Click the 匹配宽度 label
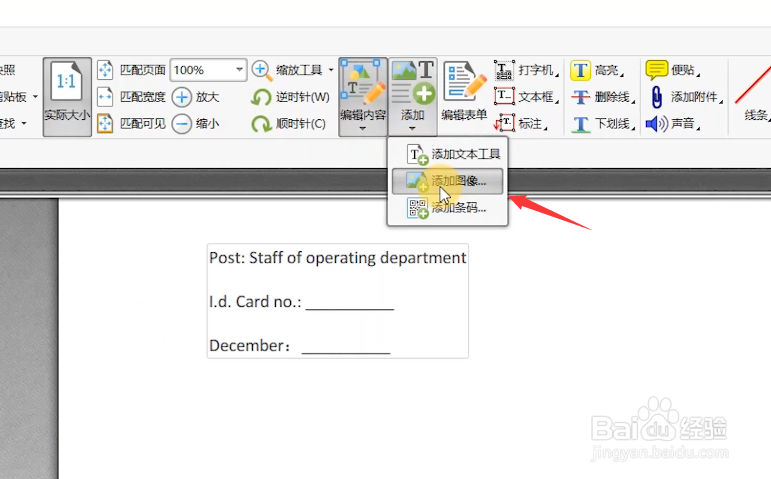 (x=143, y=97)
